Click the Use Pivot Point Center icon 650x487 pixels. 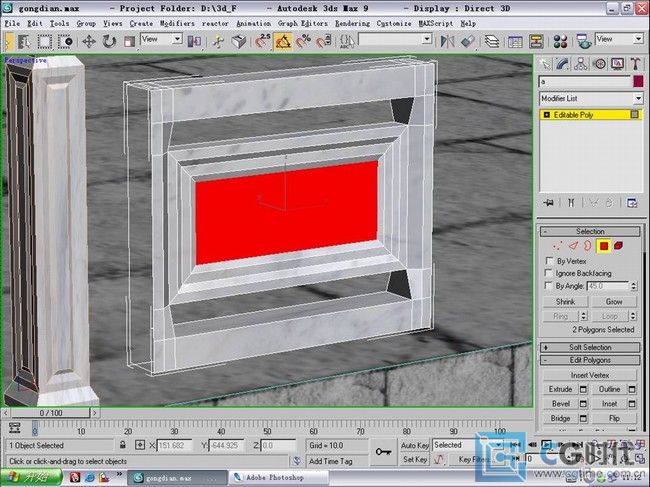tap(194, 41)
